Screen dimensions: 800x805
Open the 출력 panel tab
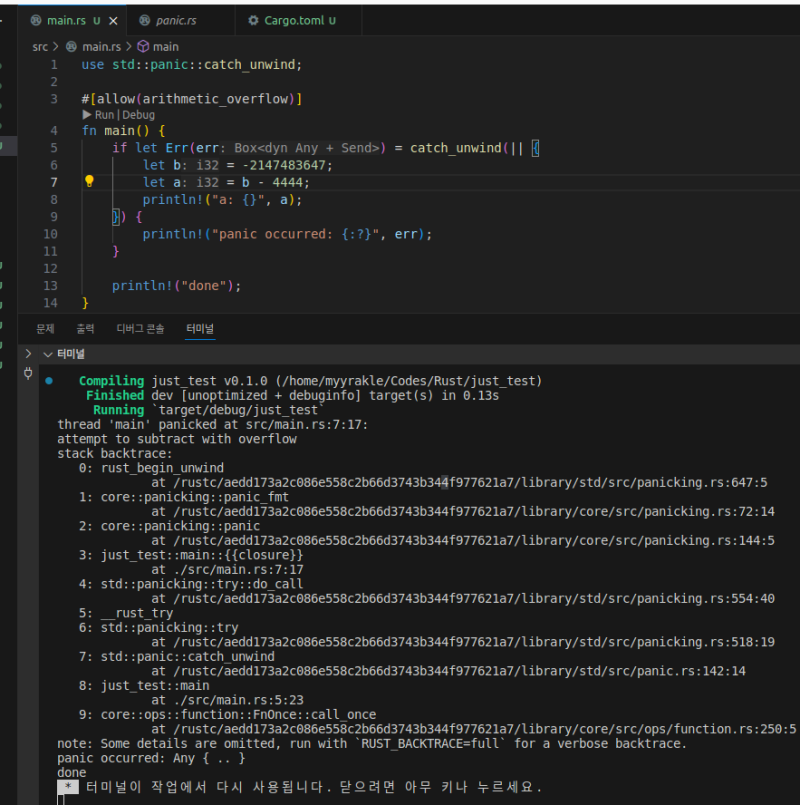click(x=85, y=328)
